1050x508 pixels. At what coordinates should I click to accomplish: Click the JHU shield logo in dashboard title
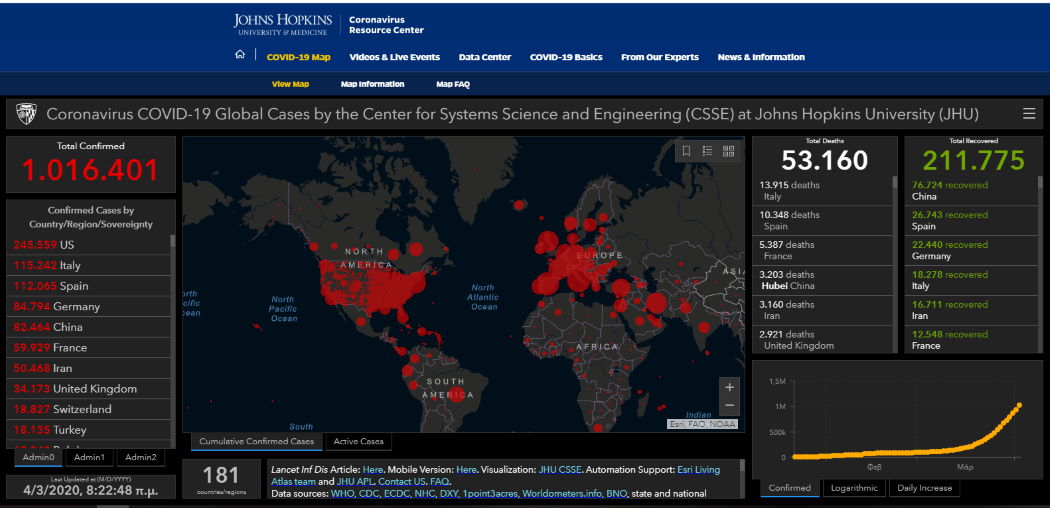coord(26,114)
